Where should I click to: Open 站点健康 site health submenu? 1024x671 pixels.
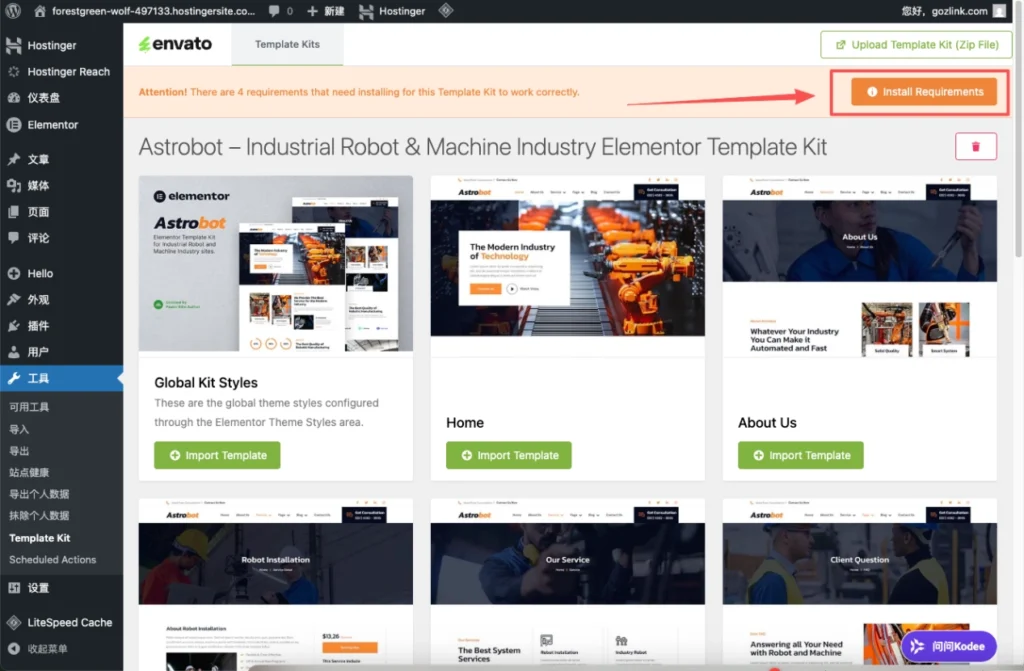coord(29,472)
